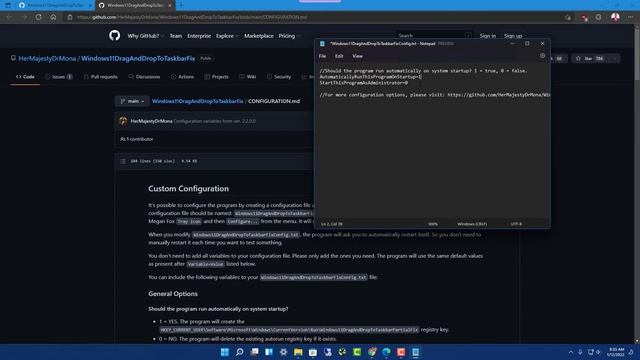This screenshot has height=360, width=640.
Task: Open the HerMajestyDrMona commit author link
Action: (x=151, y=121)
